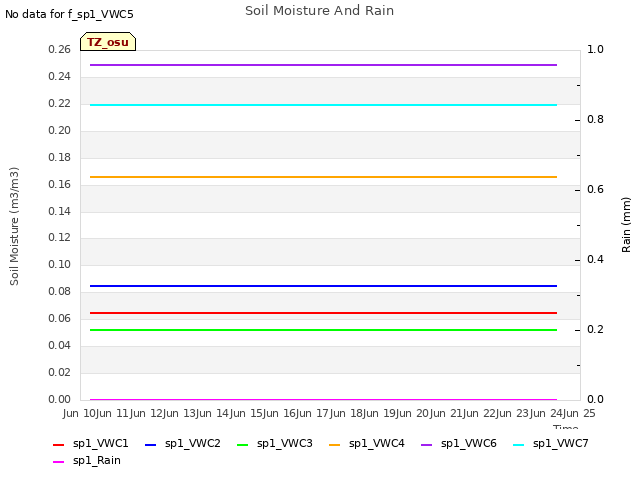
Task: Toggle sp1_VWC1 legend entry
Action: tap(91, 444)
